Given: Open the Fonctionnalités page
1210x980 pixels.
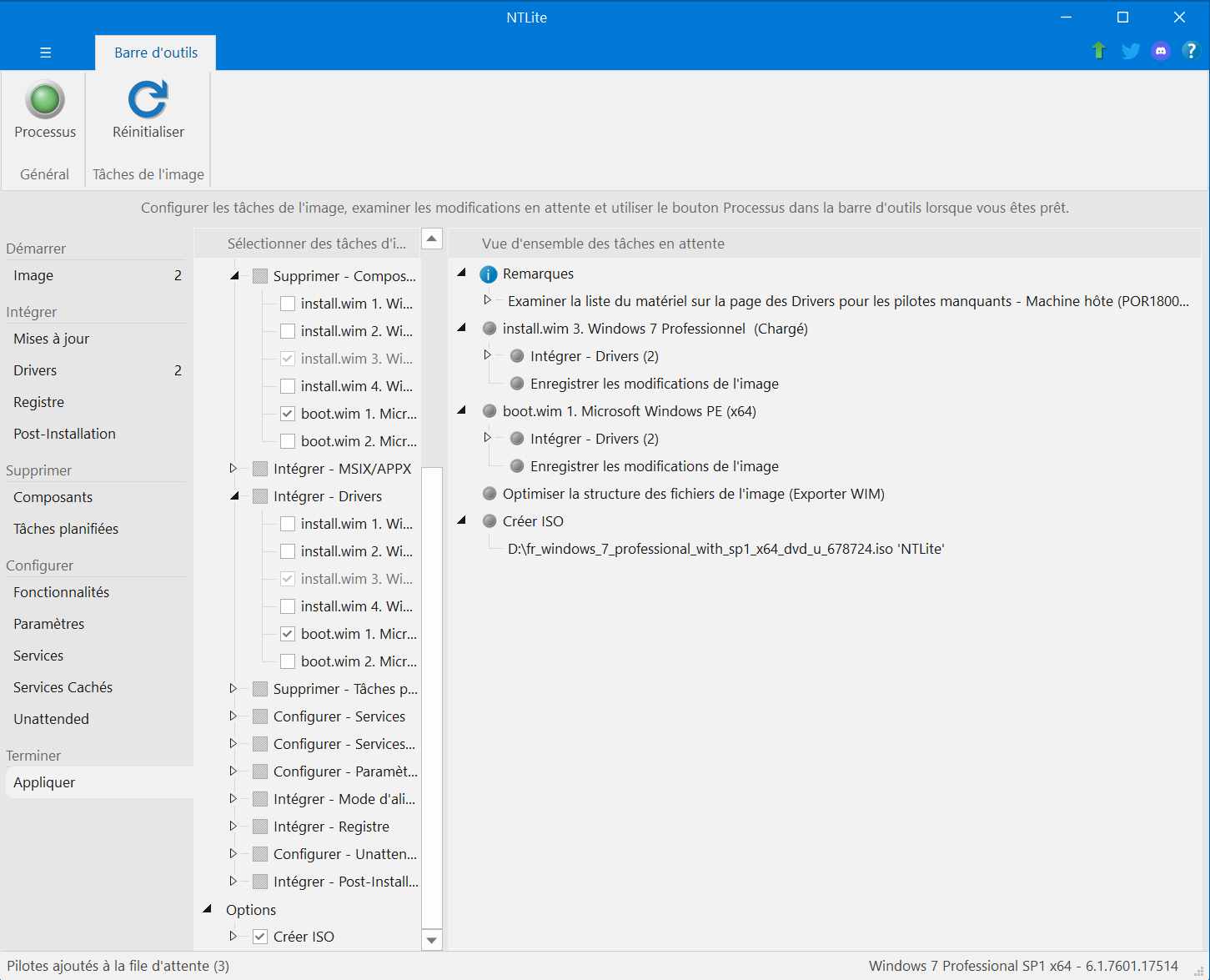Looking at the screenshot, I should click(x=97, y=592).
